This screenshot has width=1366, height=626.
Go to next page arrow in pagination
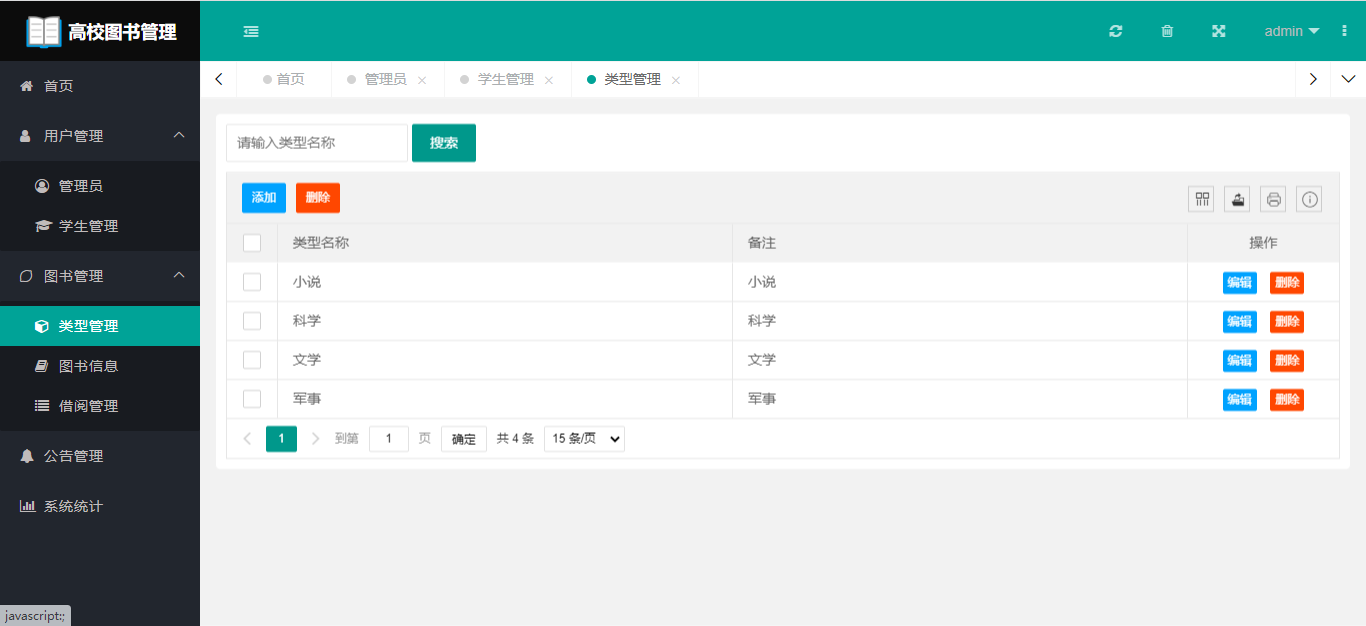pos(316,439)
